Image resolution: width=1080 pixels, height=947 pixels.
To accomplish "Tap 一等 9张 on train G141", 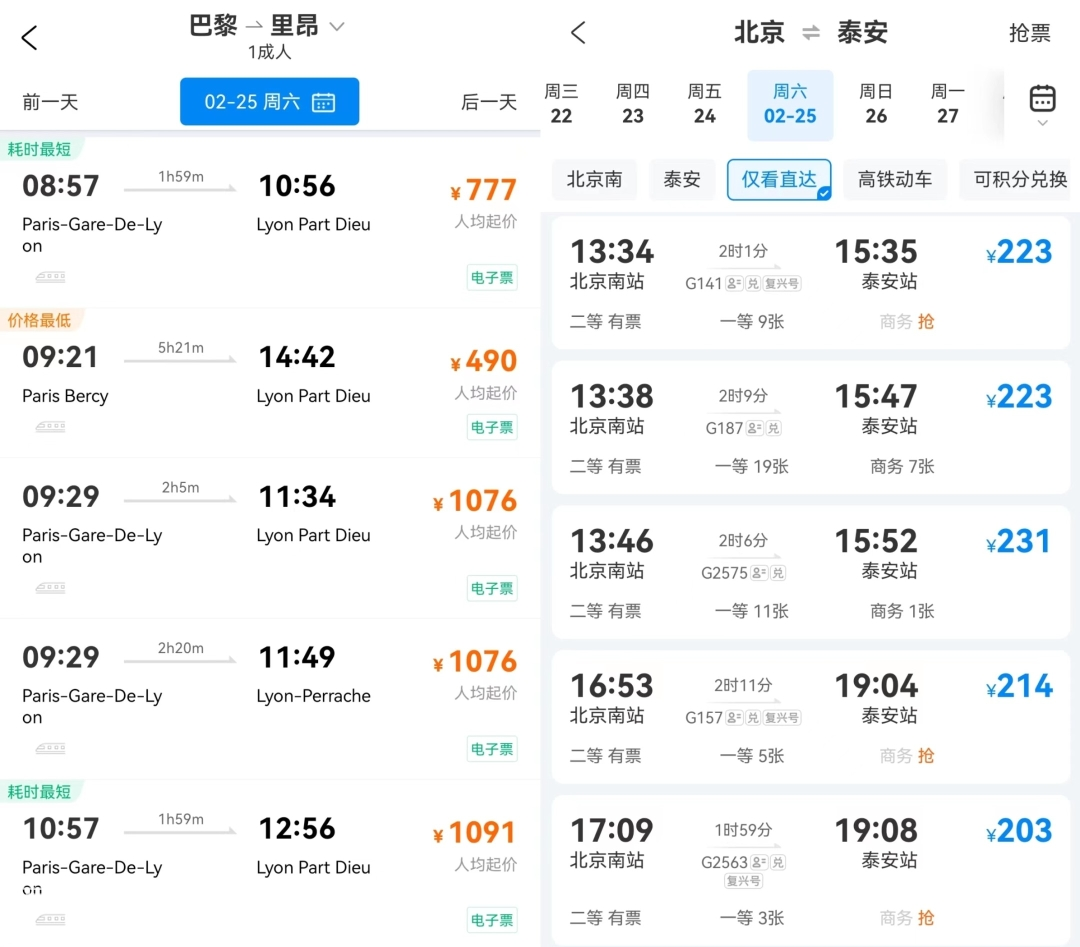I will coord(751,322).
